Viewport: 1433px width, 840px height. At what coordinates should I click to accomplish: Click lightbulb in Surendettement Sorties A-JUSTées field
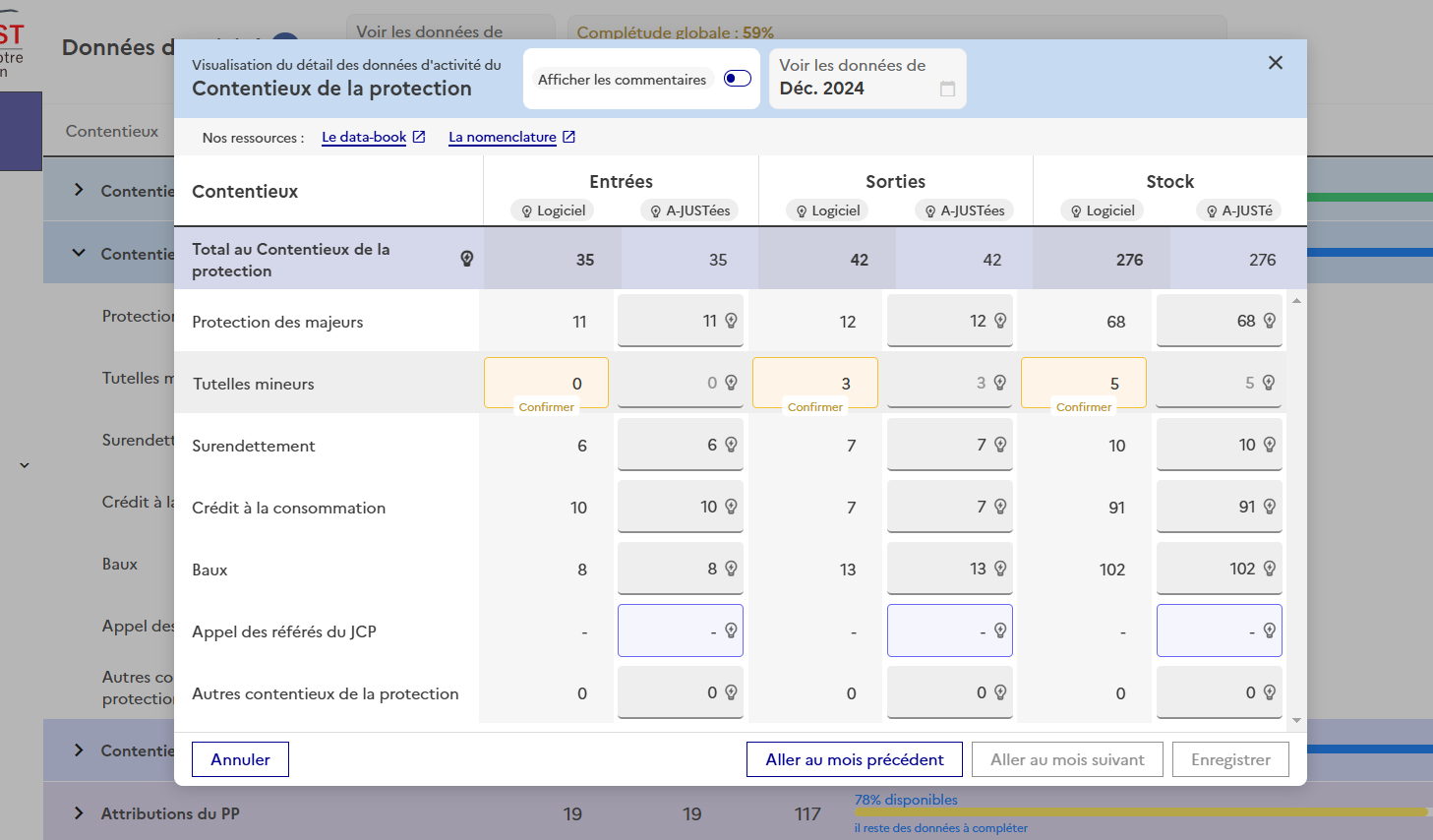point(1000,445)
